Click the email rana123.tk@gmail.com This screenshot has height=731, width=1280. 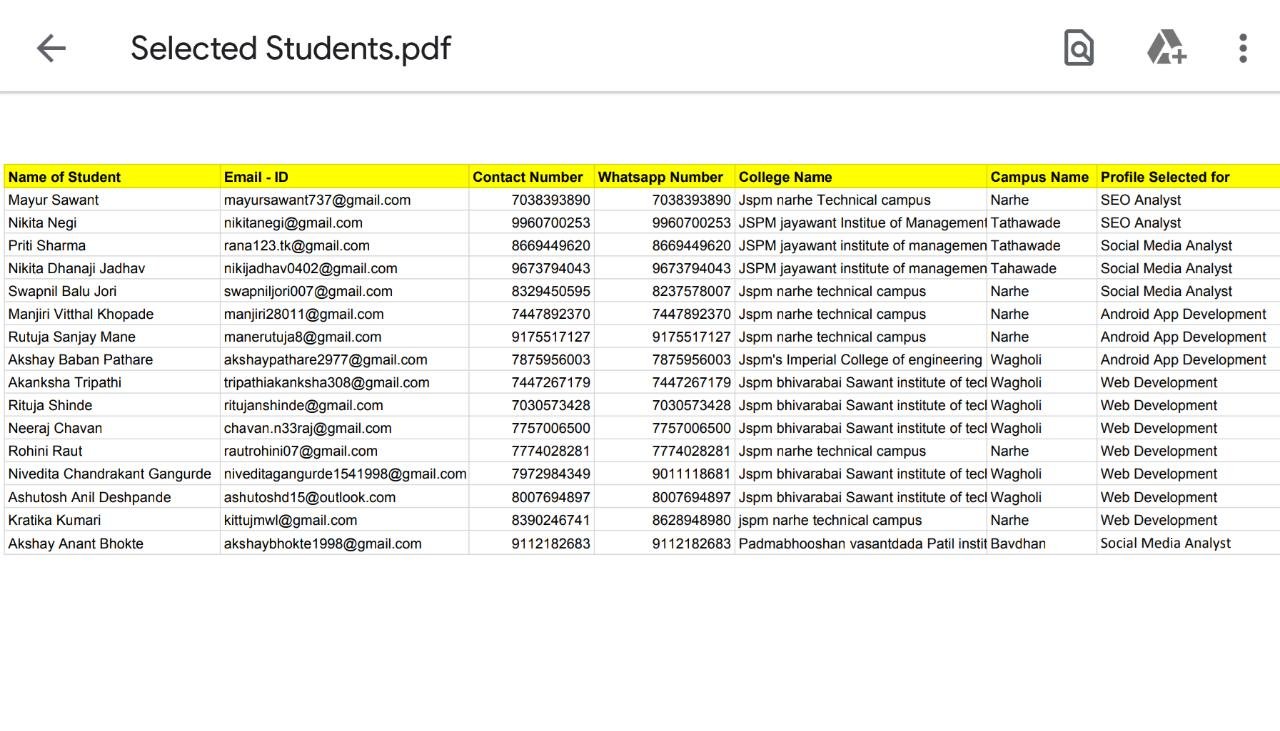(x=297, y=245)
